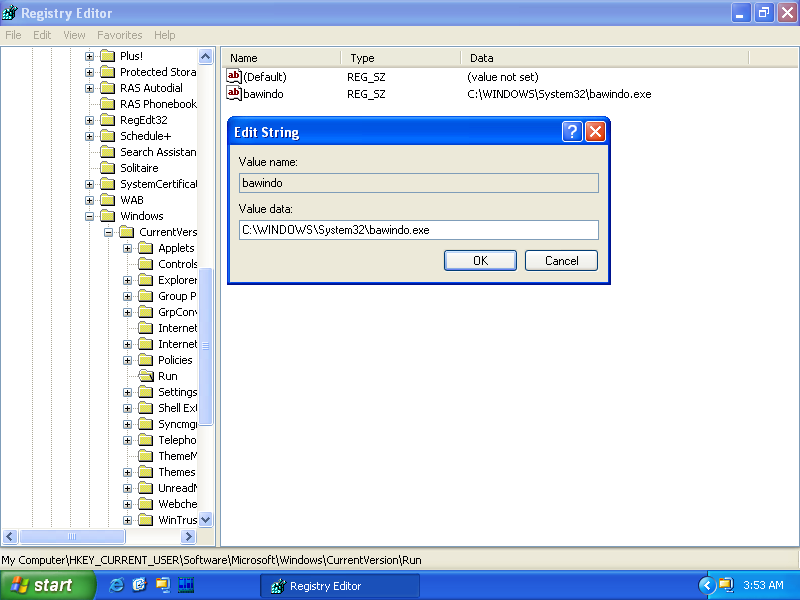Sort values by the Type column header

tap(401, 58)
